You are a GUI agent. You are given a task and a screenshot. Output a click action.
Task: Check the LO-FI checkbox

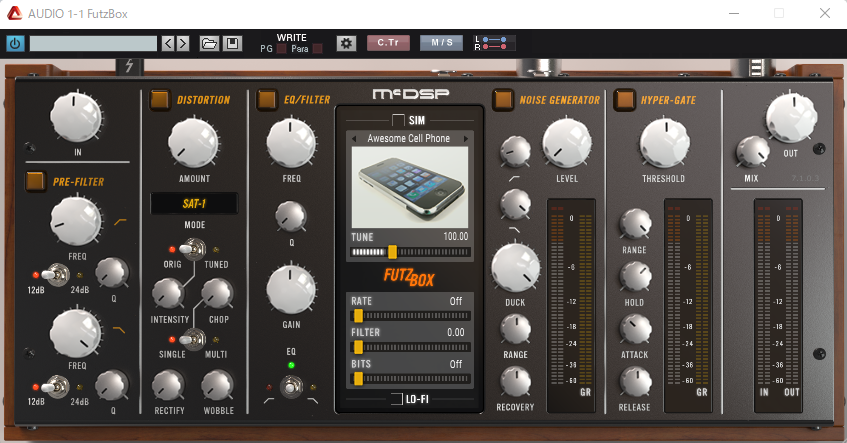pyautogui.click(x=396, y=399)
